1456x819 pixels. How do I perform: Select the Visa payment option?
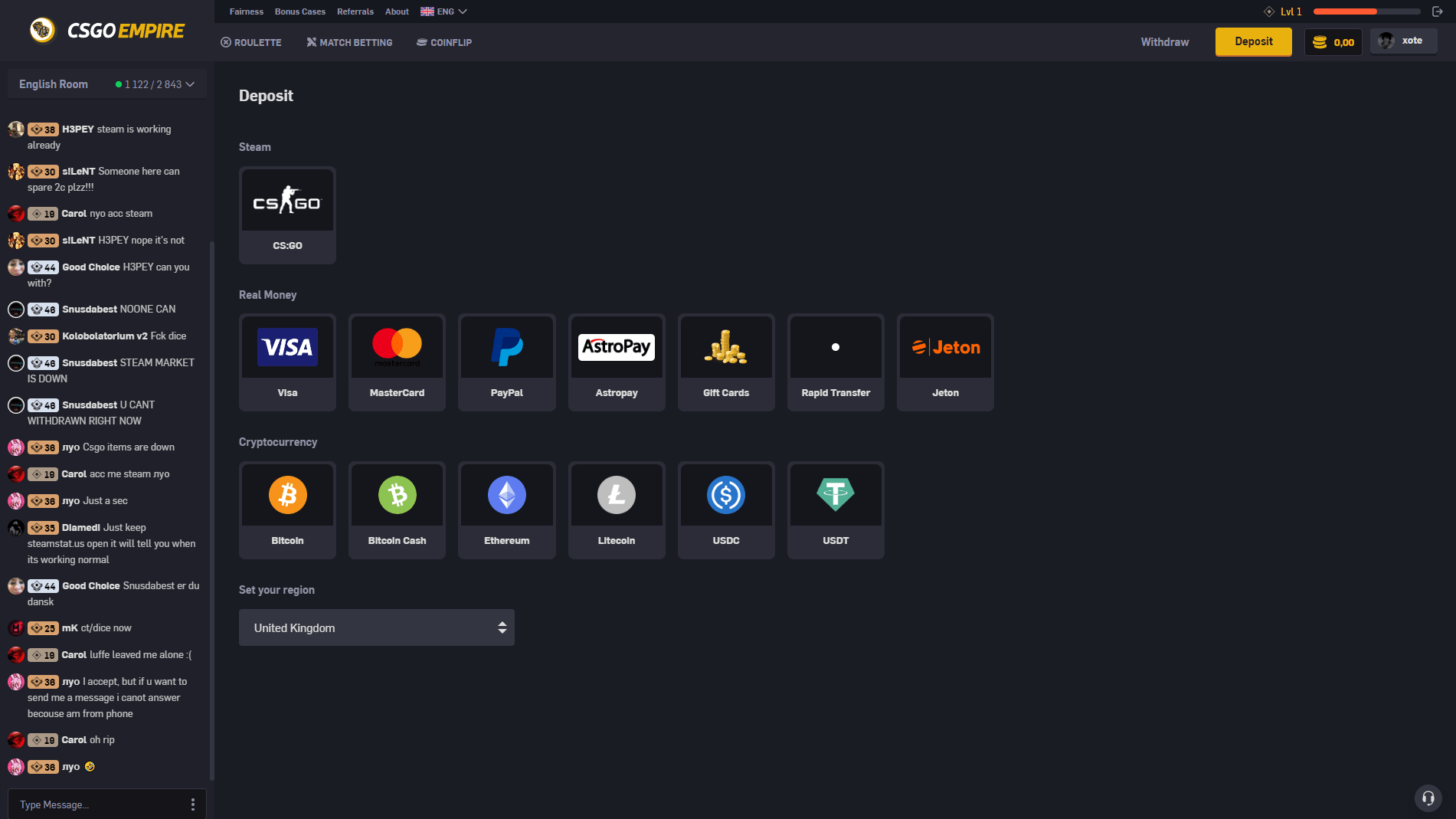pyautogui.click(x=287, y=362)
